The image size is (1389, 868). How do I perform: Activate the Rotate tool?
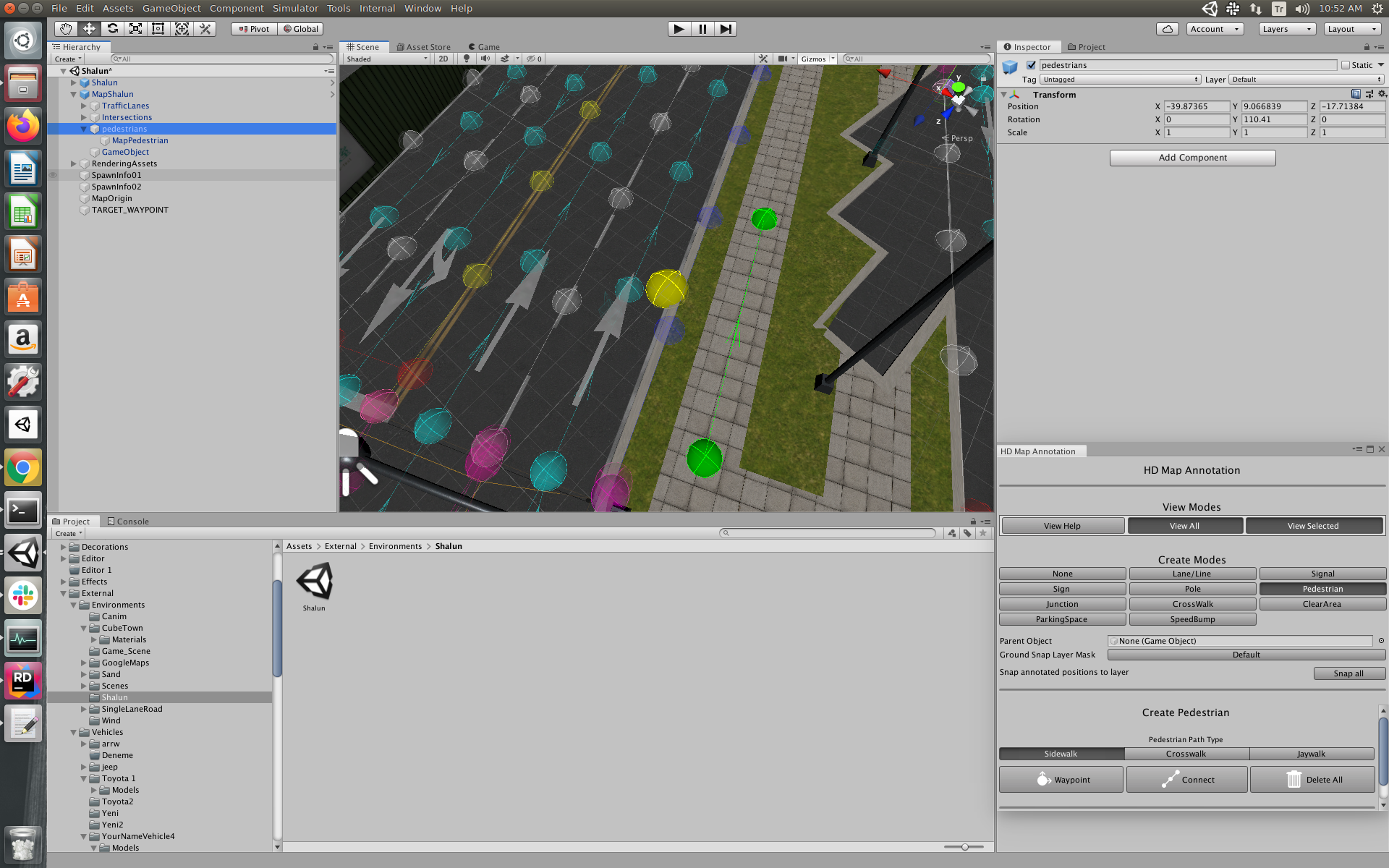tap(112, 29)
